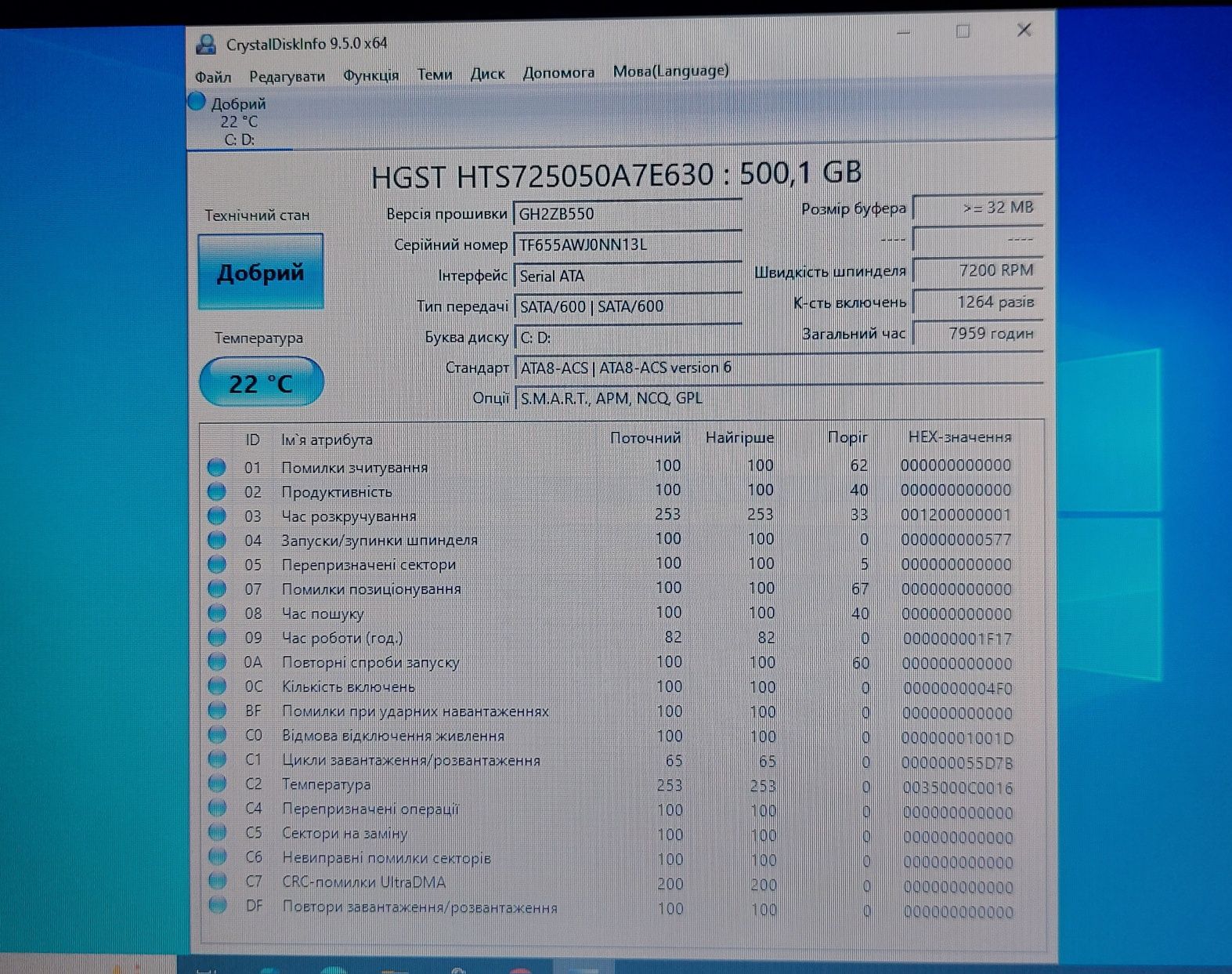
Task: Open the Мова(Language) menu
Action: (x=670, y=71)
